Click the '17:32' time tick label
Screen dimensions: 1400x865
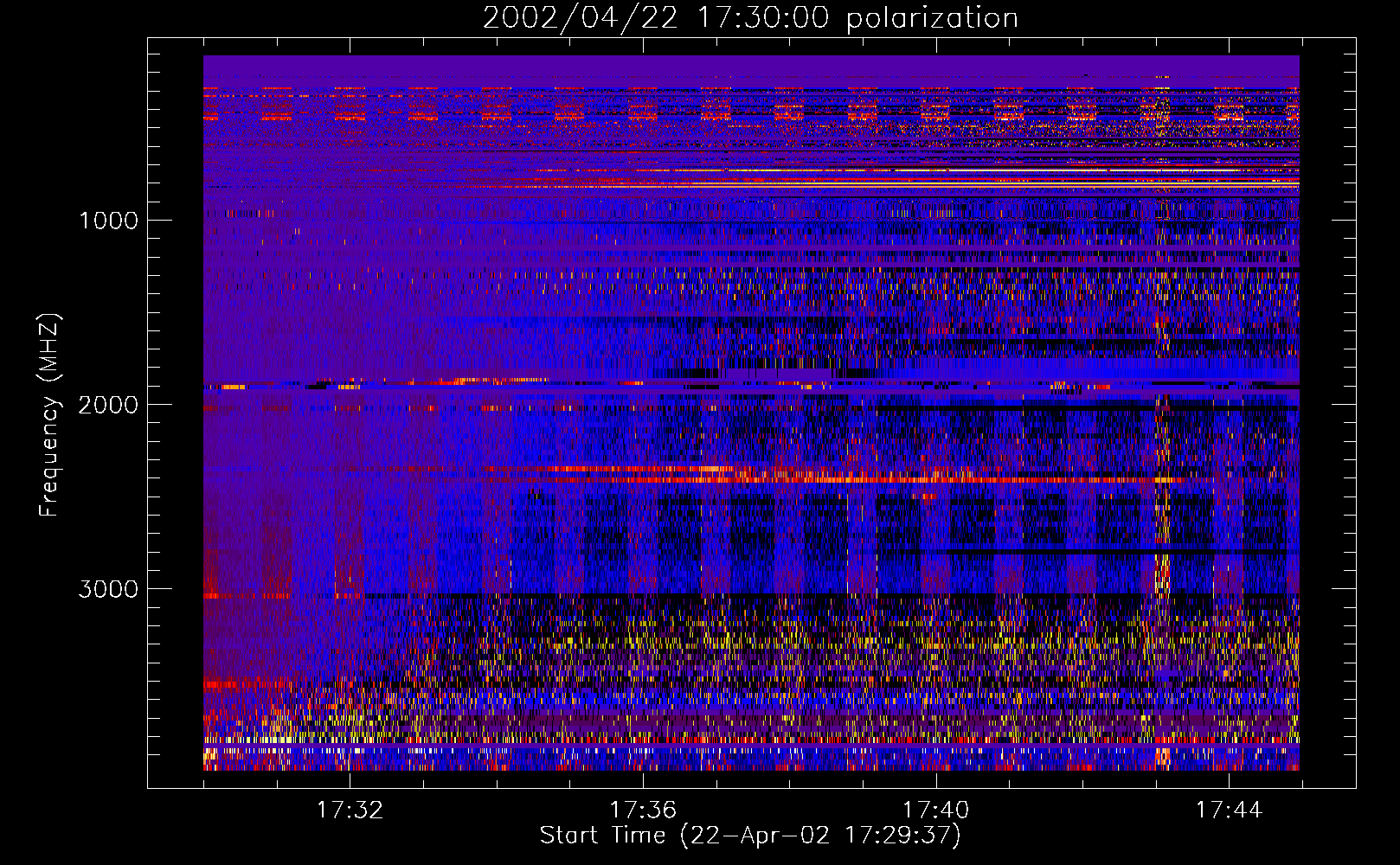(x=350, y=811)
